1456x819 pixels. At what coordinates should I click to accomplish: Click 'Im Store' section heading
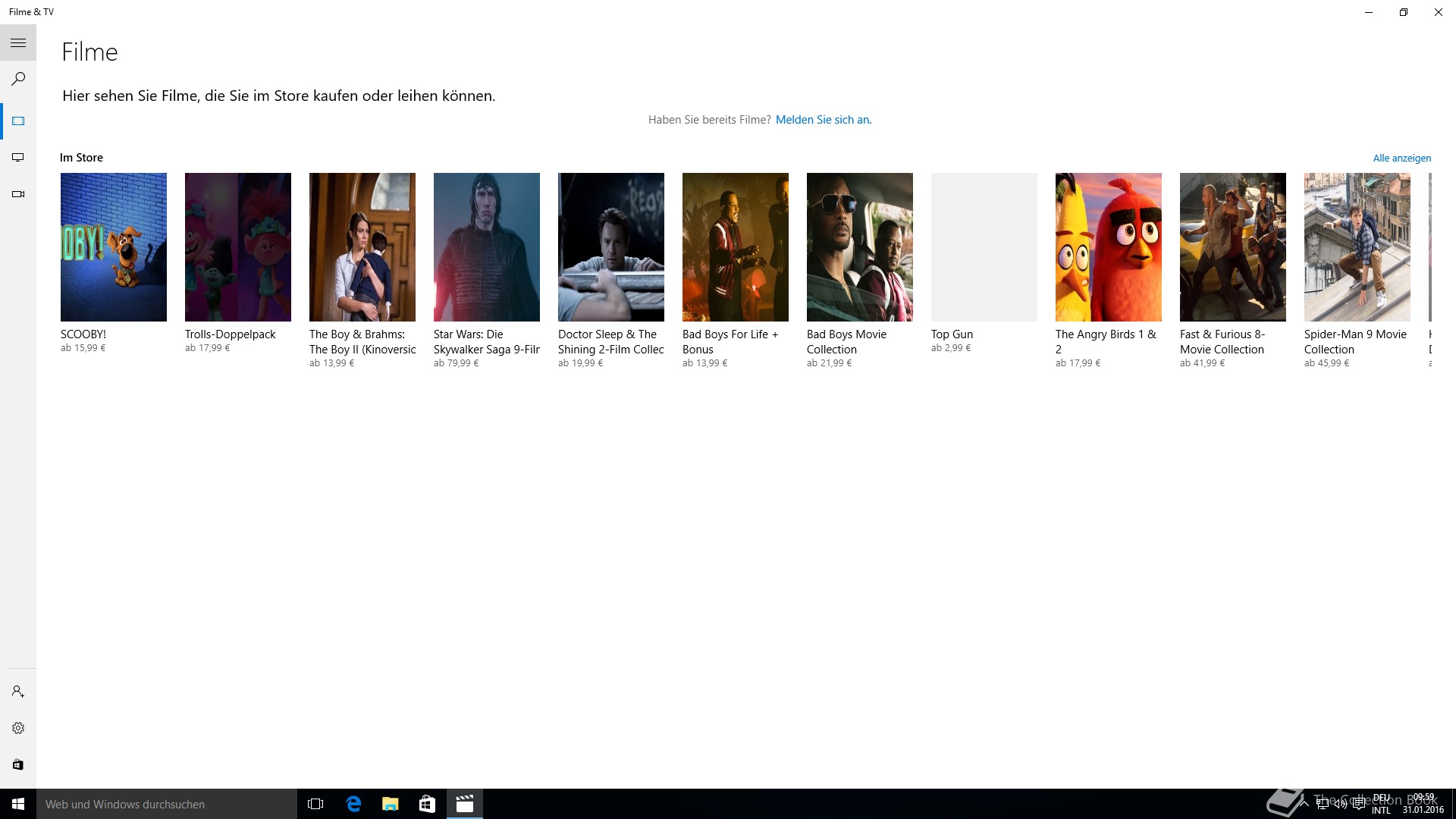coord(82,158)
